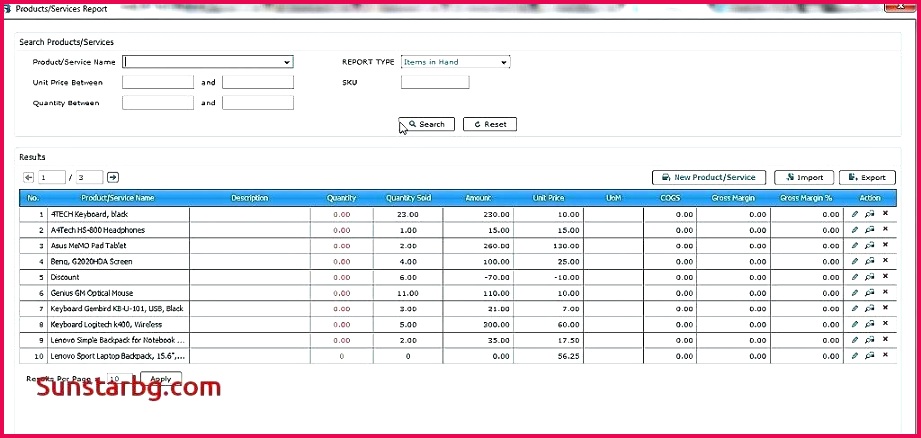This screenshot has height=438, width=921.
Task: Click pencil edit icon for A4Tech HS-800 Headphones
Action: (x=855, y=230)
